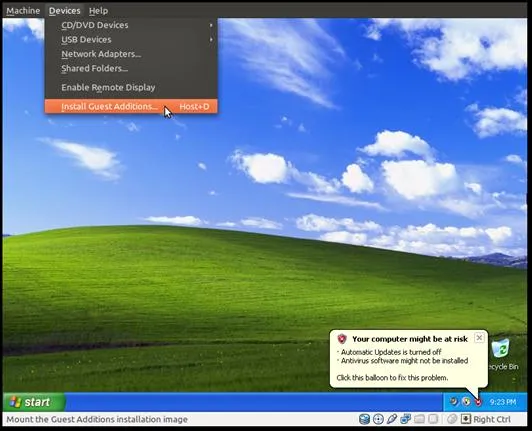Click the red shield icon in the balloon
532x431 pixels.
click(x=342, y=339)
